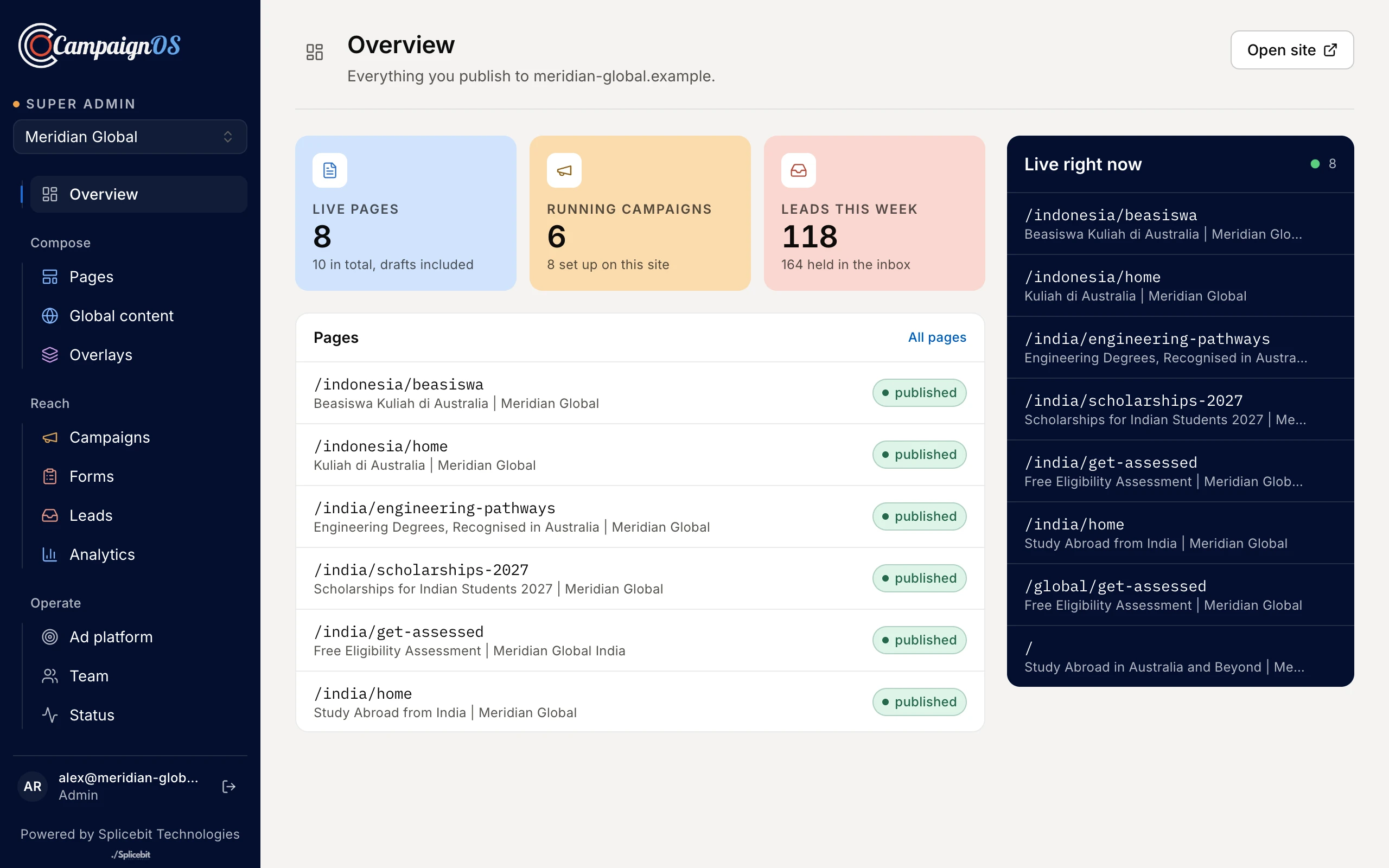Click the Splicebit logo in the footer
The image size is (1389, 868).
click(130, 855)
